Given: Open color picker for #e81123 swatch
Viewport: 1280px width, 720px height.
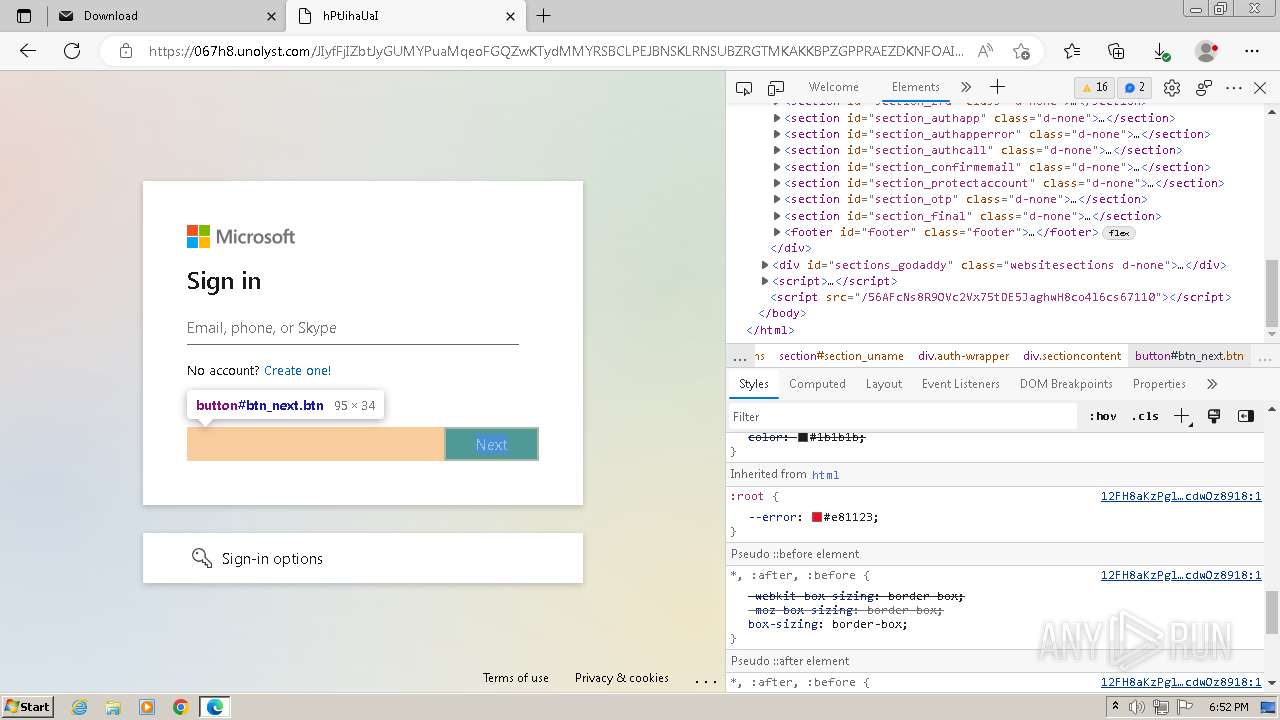Looking at the screenshot, I should click(x=816, y=517).
